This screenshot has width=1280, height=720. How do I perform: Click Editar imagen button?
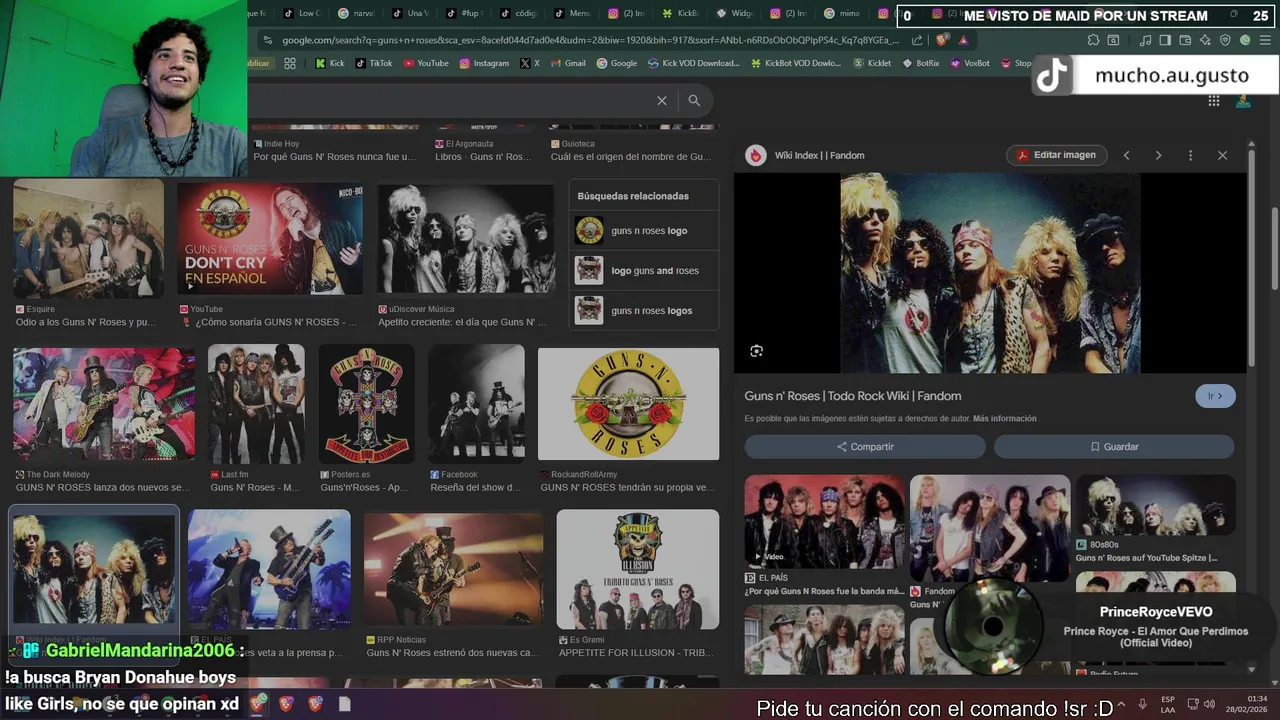point(1058,155)
